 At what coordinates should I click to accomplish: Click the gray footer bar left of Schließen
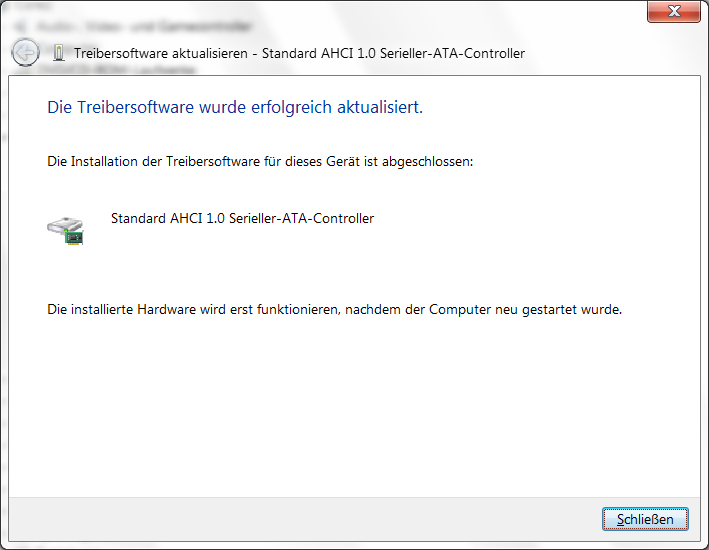[x=305, y=519]
